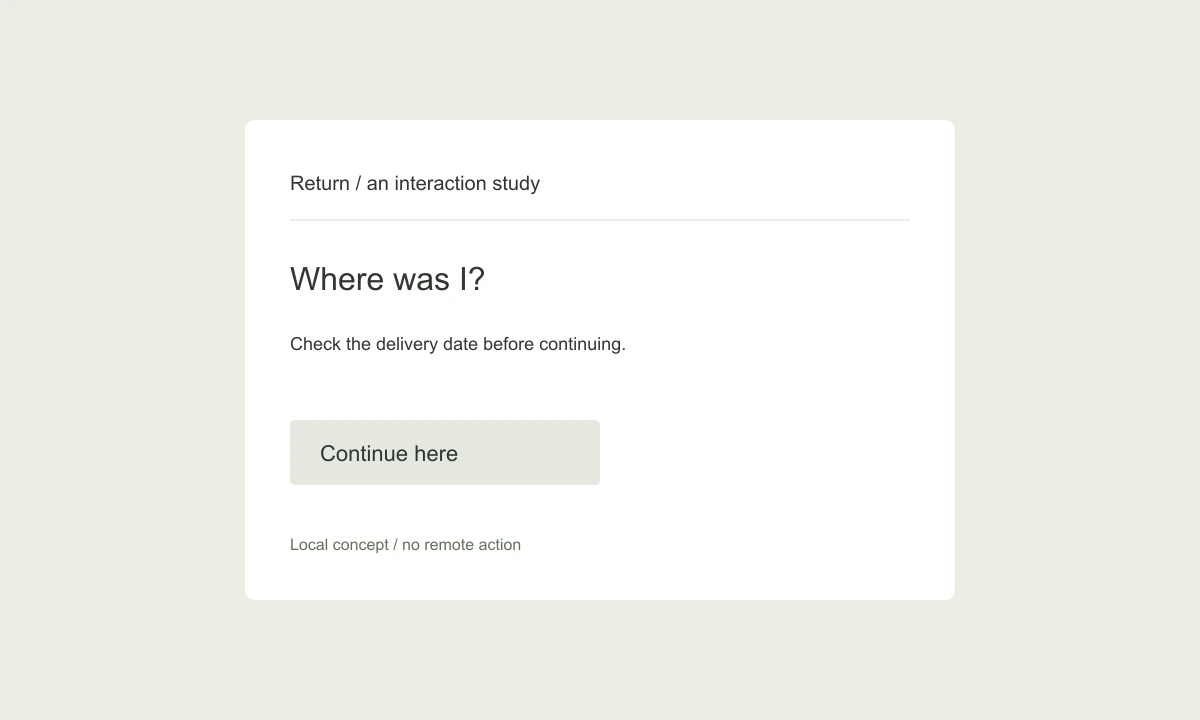Click the words 'no remote action' in footnote
The image size is (1200, 720).
461,545
